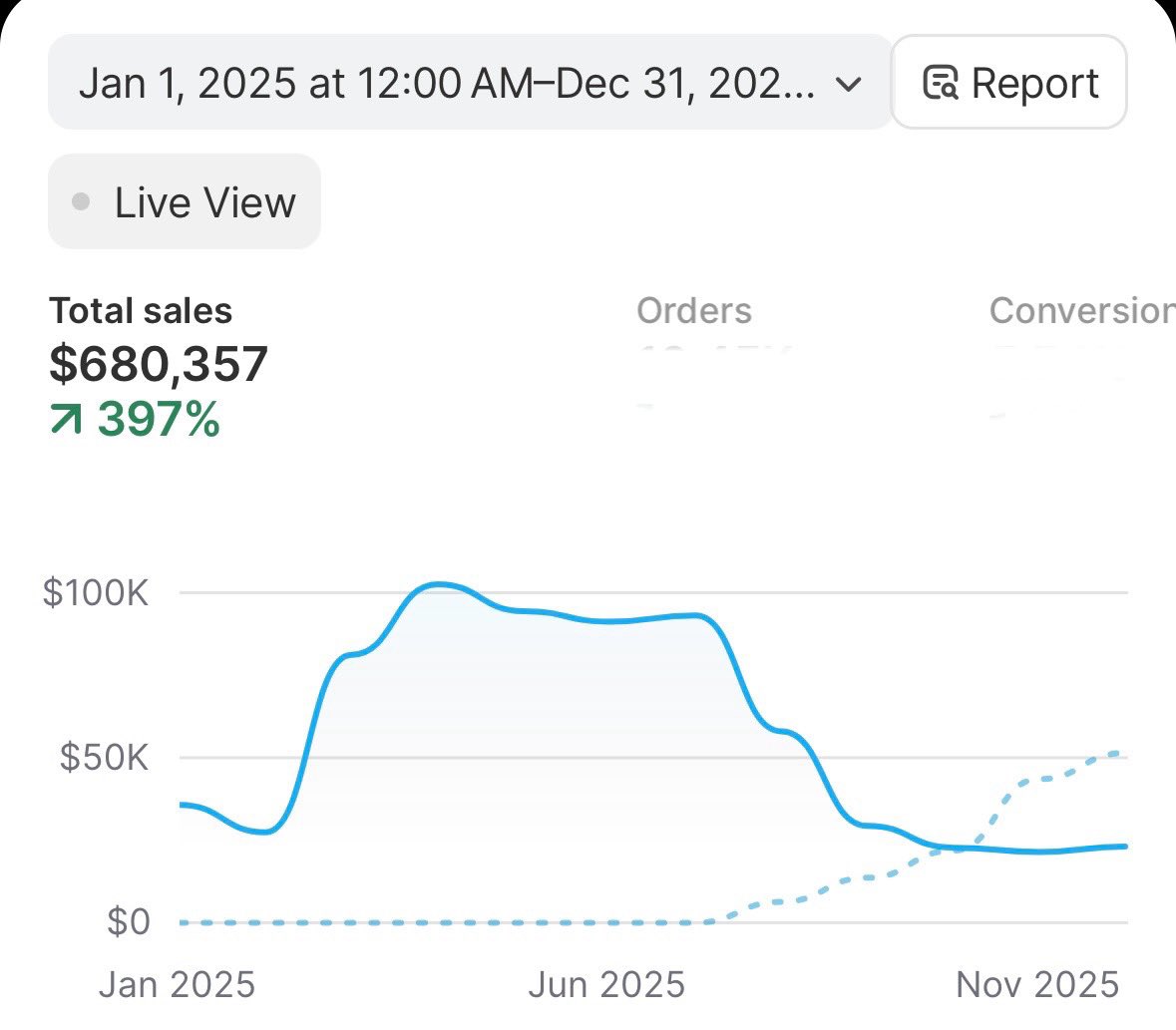Click the $680,357 total sales value

coord(159,364)
